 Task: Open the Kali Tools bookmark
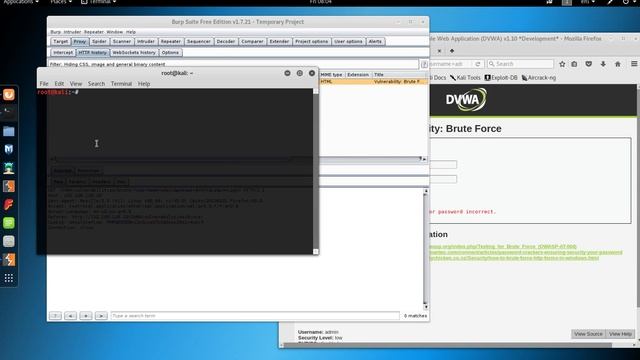click(x=465, y=78)
